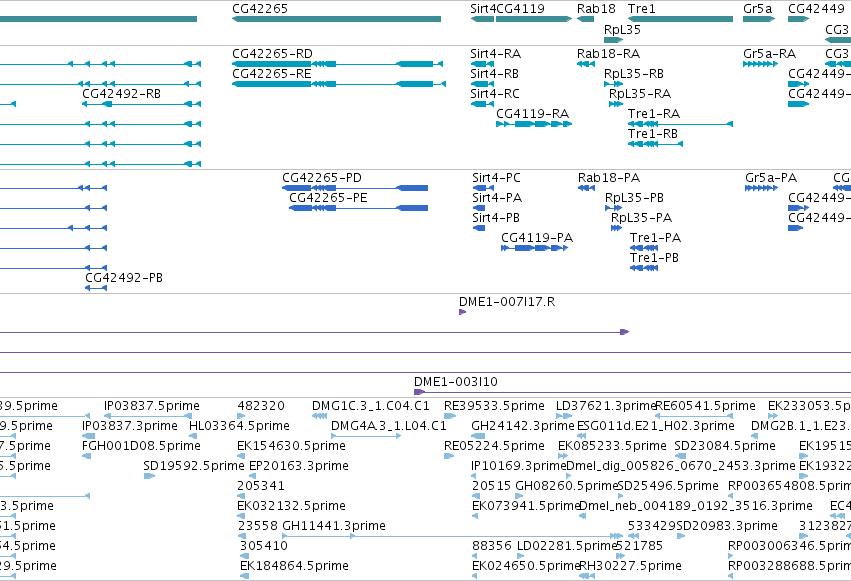Screen dimensions: 851x581
Task: Click the Rab18 gene label
Action: [596, 9]
